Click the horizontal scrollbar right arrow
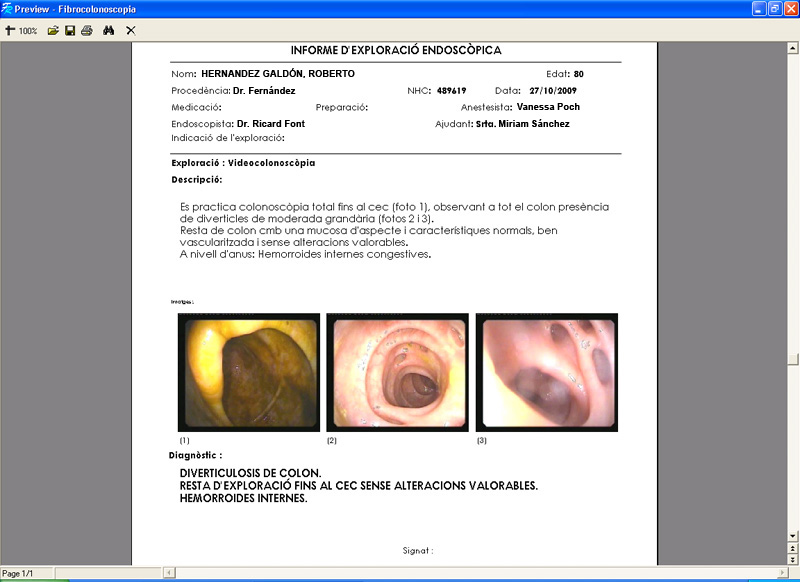800x582 pixels. pyautogui.click(x=782, y=573)
